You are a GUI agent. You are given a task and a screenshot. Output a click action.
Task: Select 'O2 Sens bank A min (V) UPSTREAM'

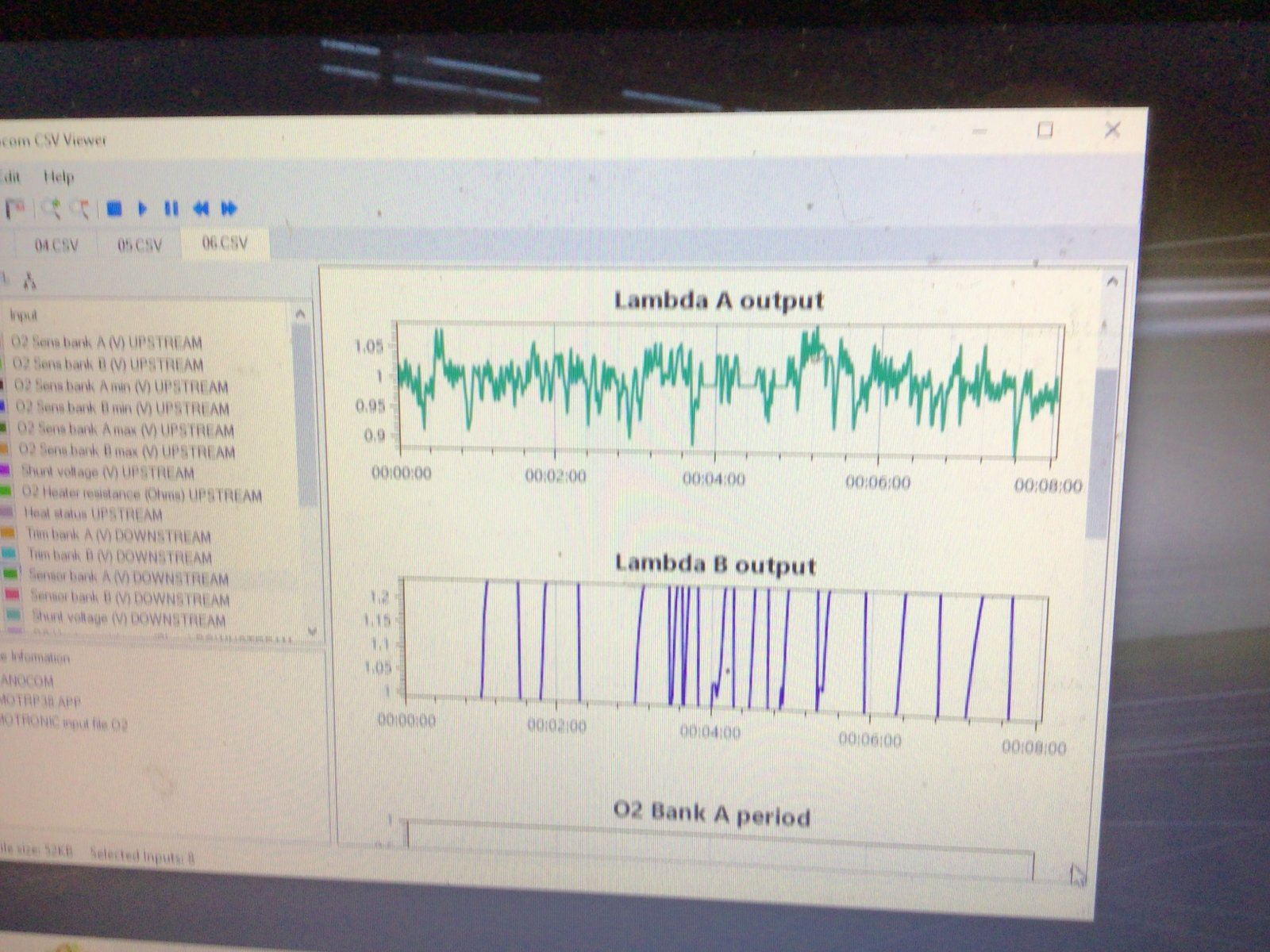click(121, 386)
